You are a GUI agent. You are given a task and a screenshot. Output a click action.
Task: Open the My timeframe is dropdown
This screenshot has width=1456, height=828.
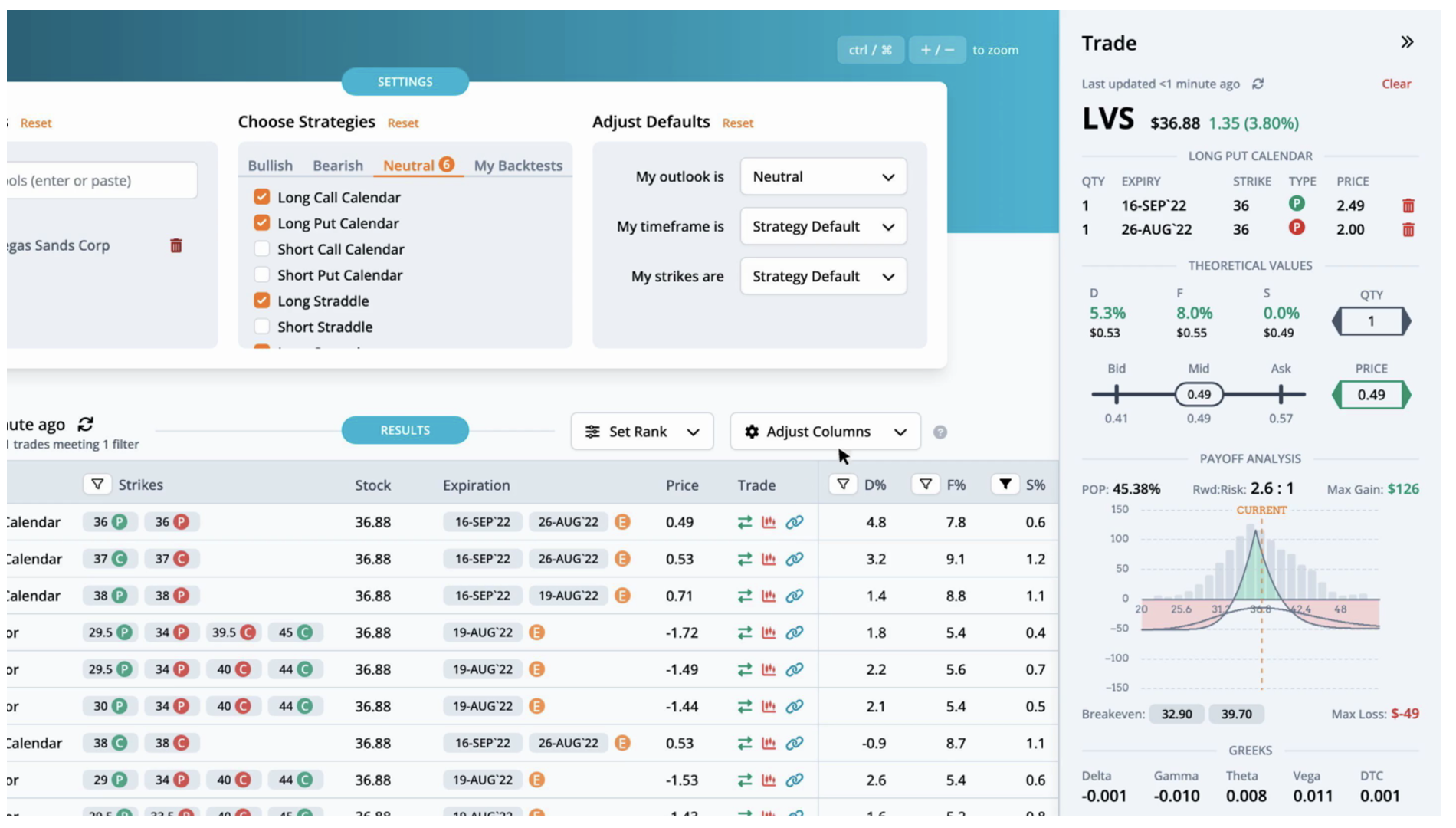tap(822, 226)
